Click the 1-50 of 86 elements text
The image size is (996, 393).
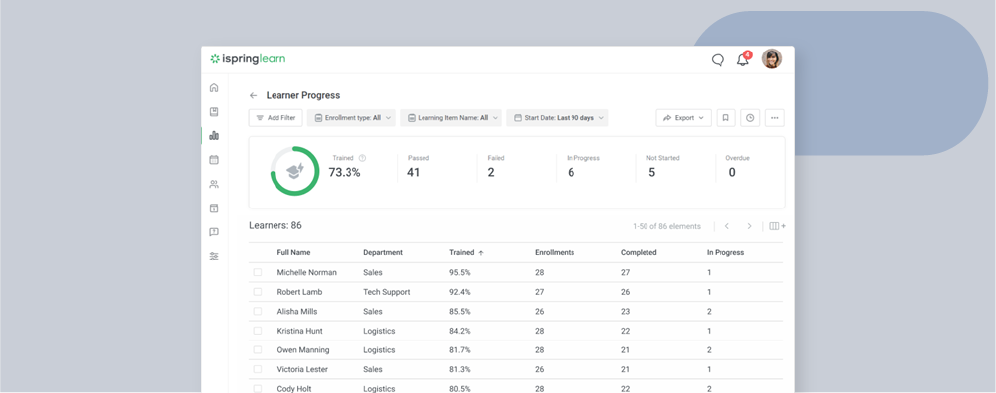click(667, 226)
